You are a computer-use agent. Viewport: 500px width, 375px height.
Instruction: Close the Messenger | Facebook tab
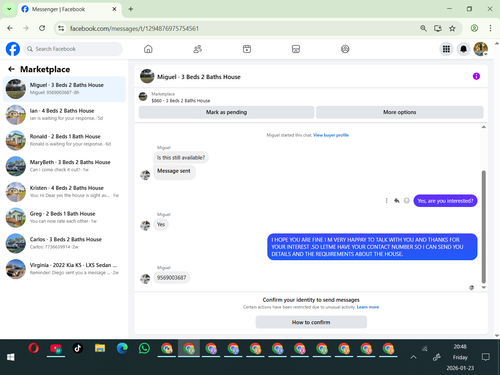pyautogui.click(x=114, y=9)
